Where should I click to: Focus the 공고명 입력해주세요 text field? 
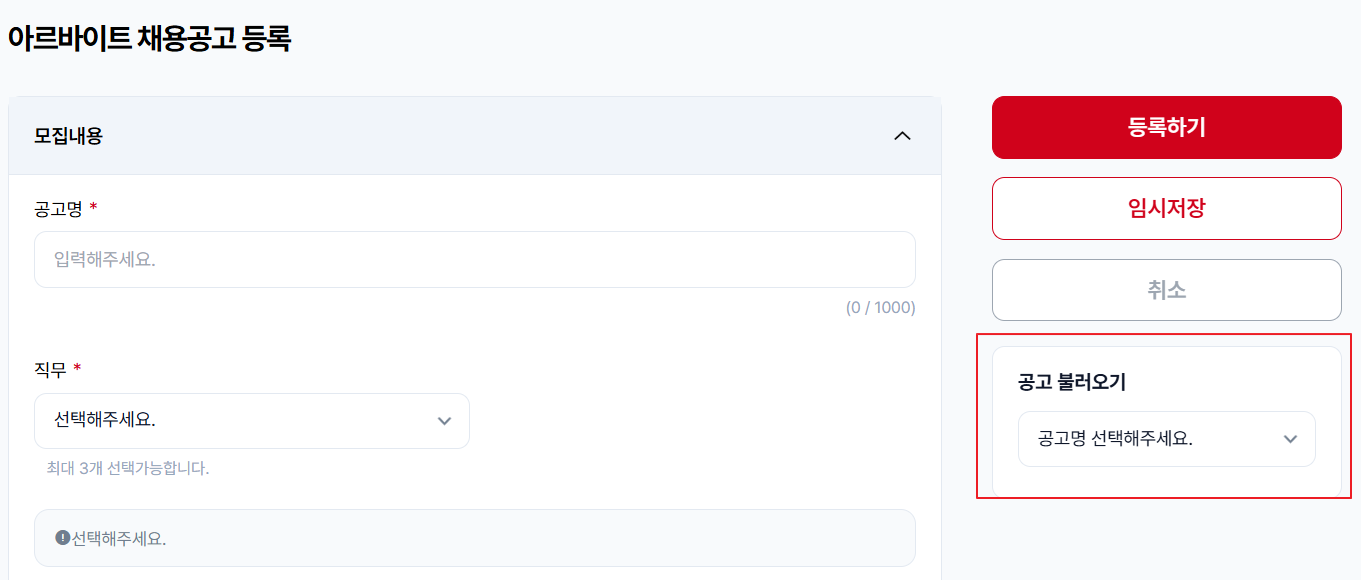click(475, 260)
